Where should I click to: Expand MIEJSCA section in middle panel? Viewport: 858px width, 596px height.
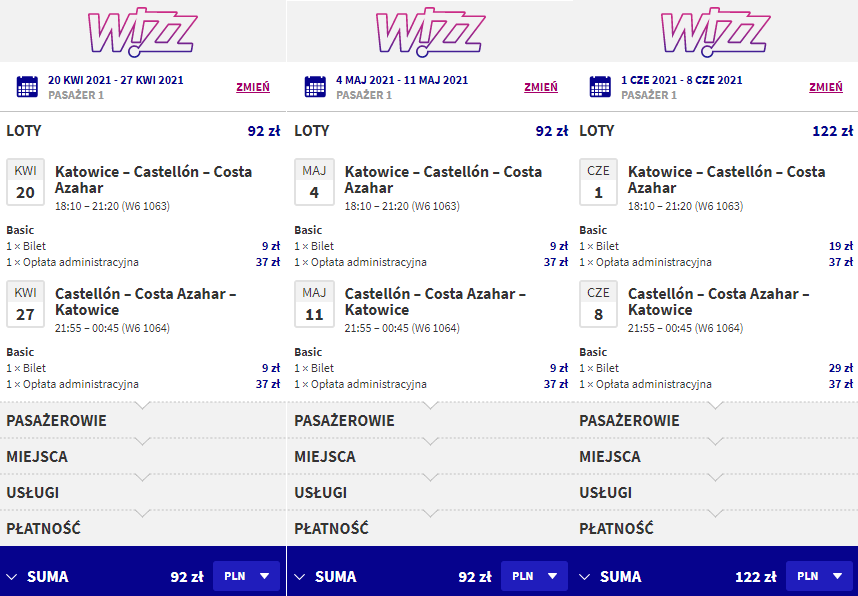tap(430, 456)
